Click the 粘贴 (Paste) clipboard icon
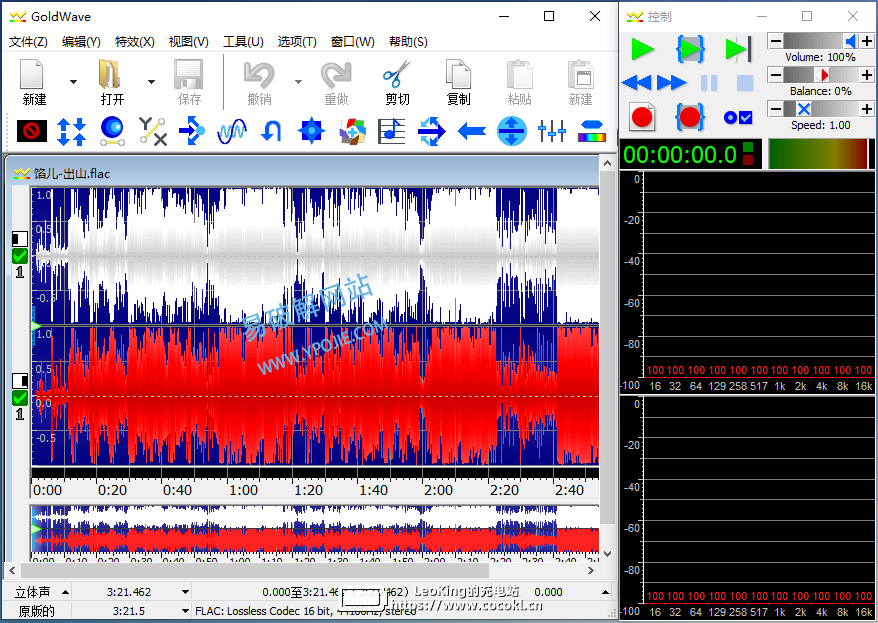 tap(520, 75)
